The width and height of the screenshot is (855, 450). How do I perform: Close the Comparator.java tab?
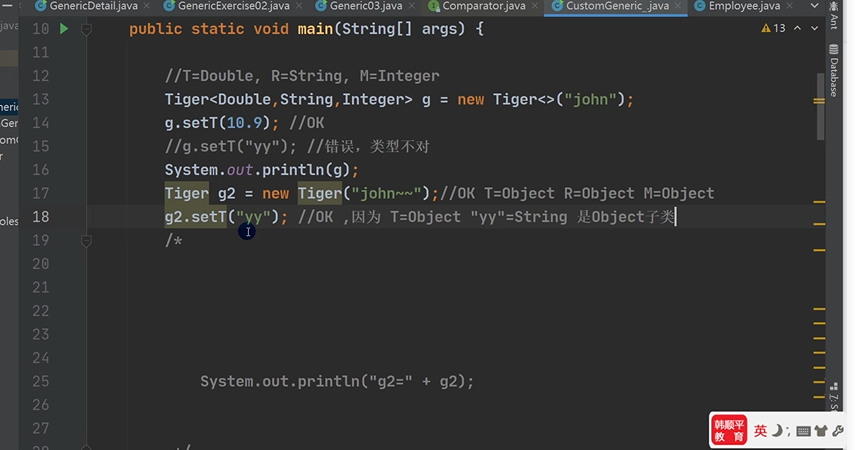click(x=535, y=6)
